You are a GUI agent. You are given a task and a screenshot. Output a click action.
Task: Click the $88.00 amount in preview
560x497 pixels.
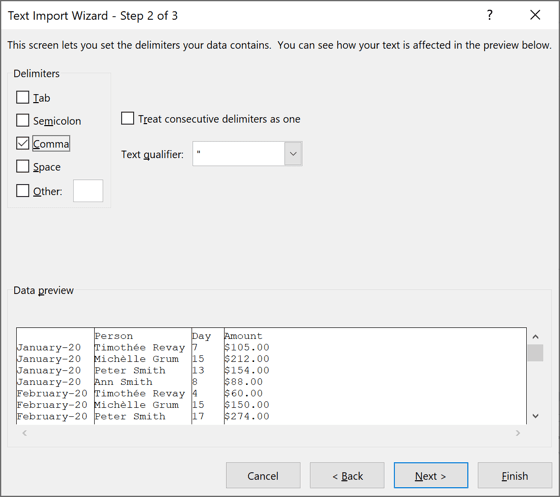244,382
